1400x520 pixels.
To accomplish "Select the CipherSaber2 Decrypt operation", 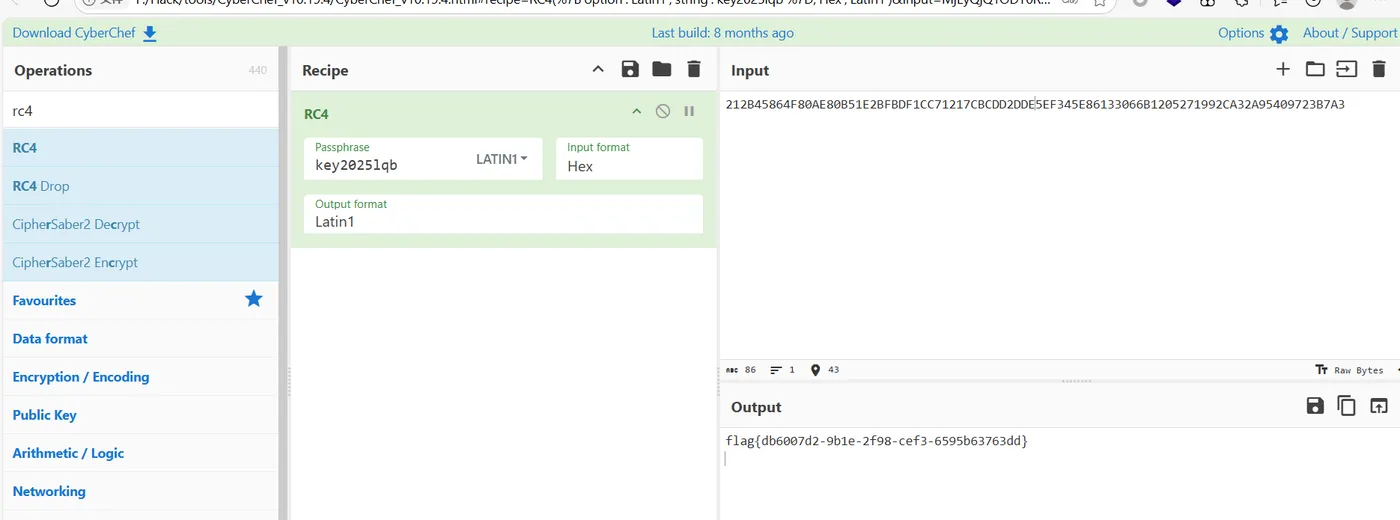I will coord(139,224).
